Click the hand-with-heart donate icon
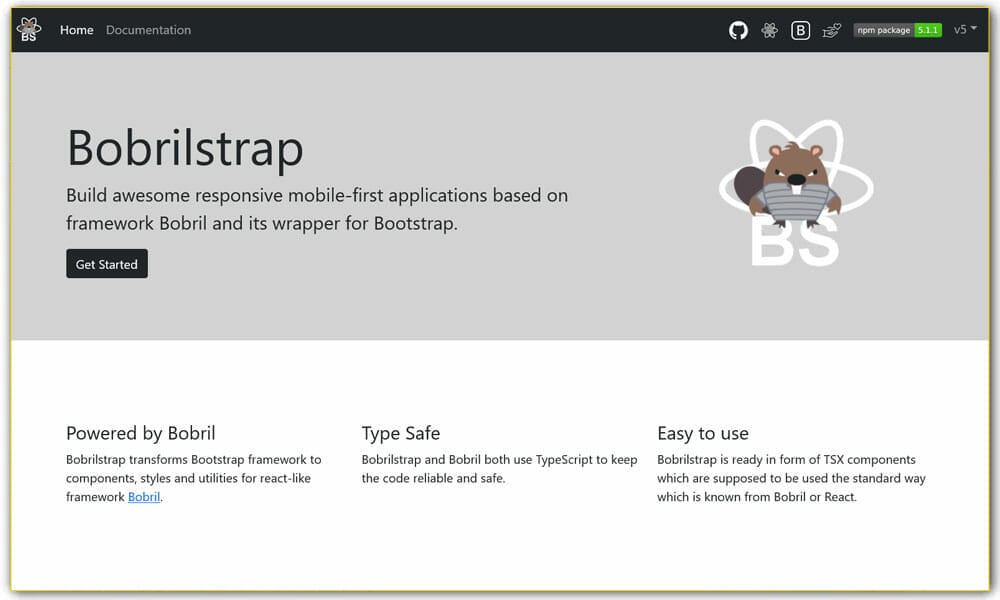This screenshot has width=1000, height=600. pyautogui.click(x=831, y=30)
